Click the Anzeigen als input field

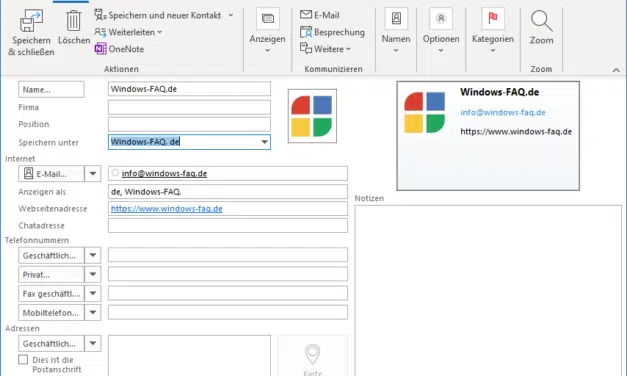point(228,192)
